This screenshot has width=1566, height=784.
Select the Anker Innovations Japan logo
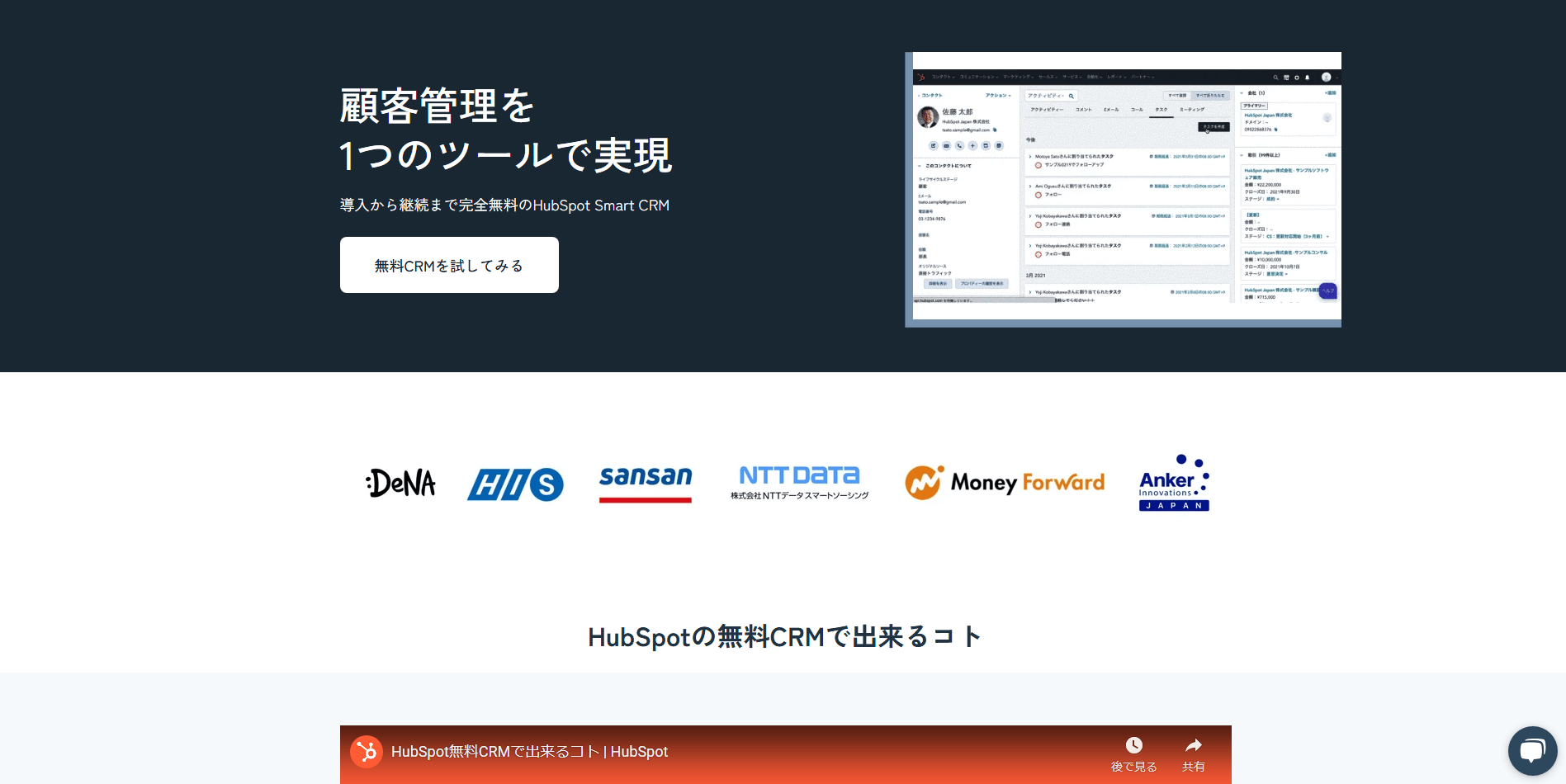[x=1174, y=483]
